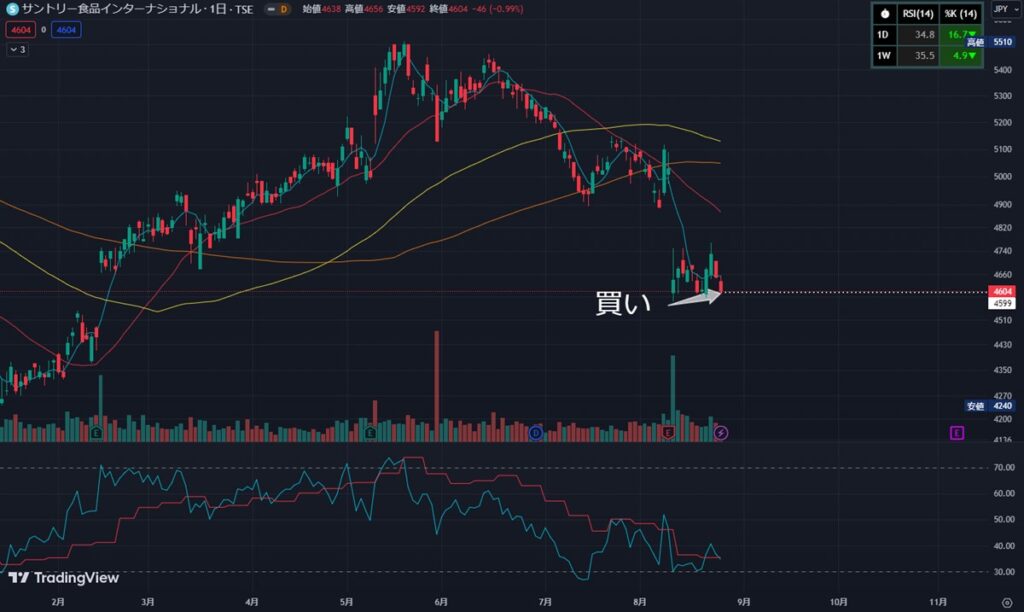1024x612 pixels.
Task: Click the 終値 4604 close value in header
Action: click(449, 9)
